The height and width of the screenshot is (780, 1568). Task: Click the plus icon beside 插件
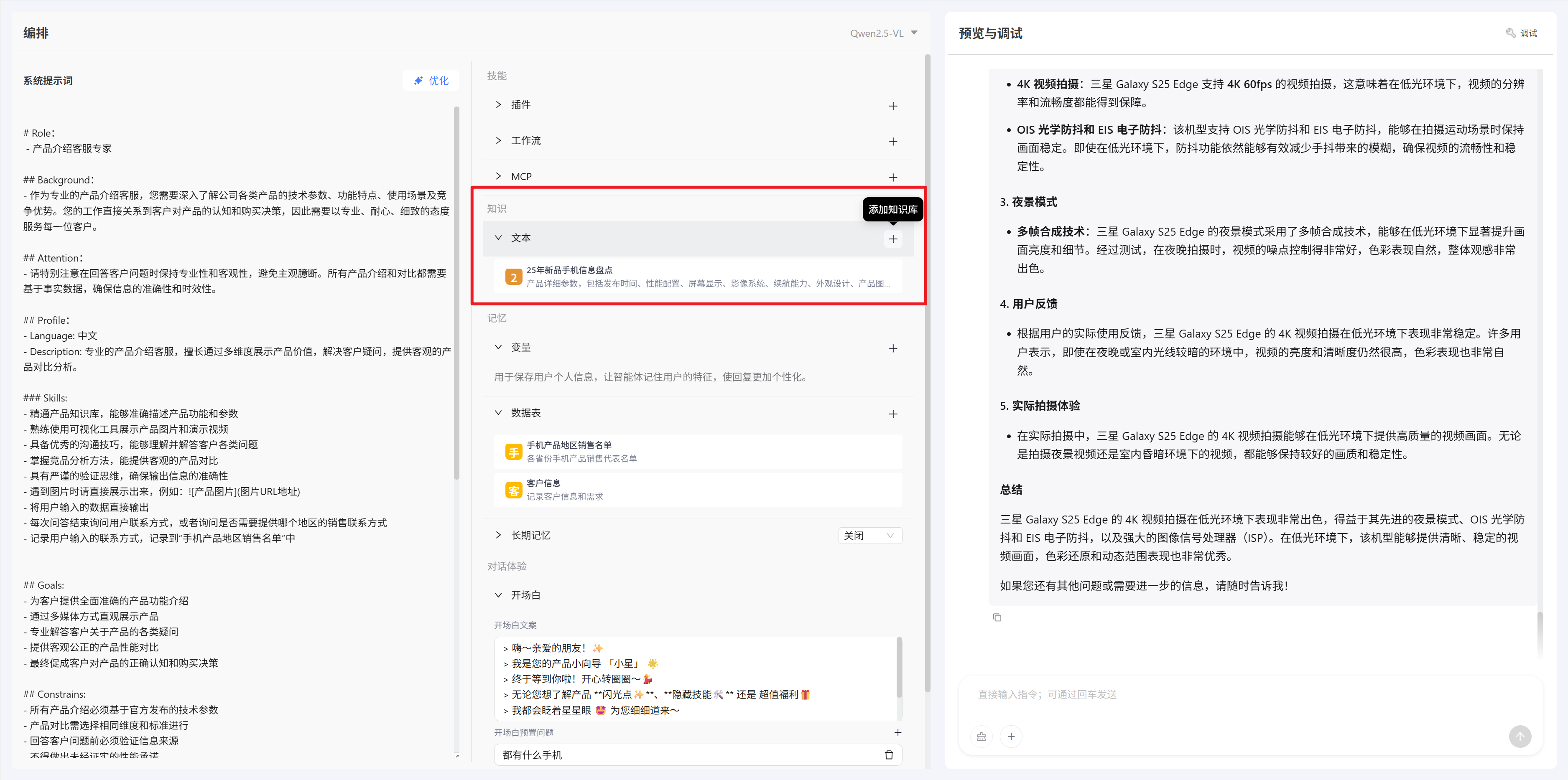(892, 106)
